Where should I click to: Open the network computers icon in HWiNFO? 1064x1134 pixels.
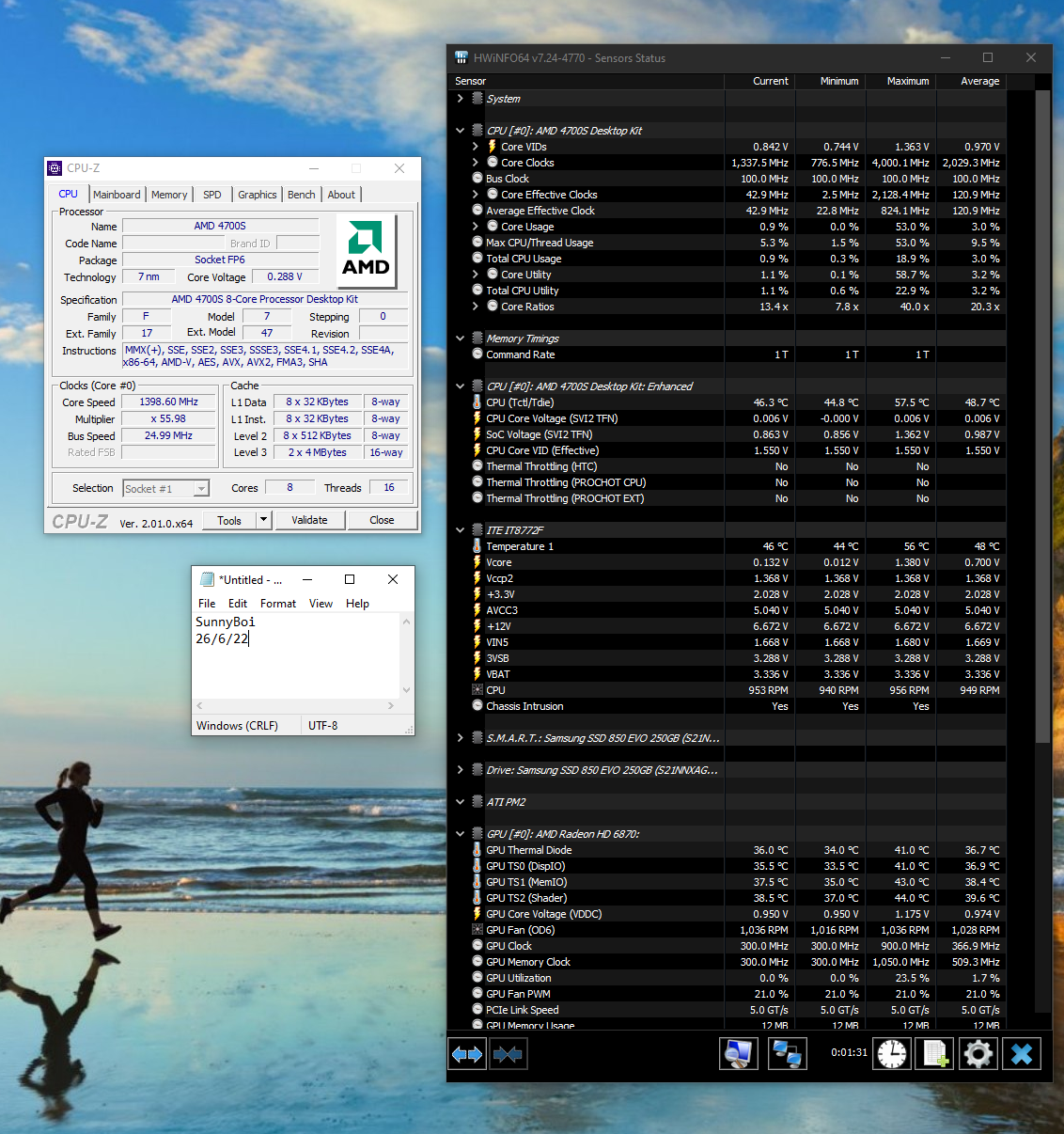click(787, 1054)
